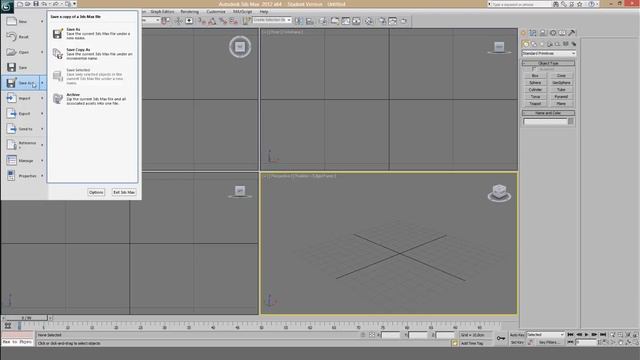640x360 pixels.
Task: Click the Cylinder primitive button
Action: click(x=535, y=90)
